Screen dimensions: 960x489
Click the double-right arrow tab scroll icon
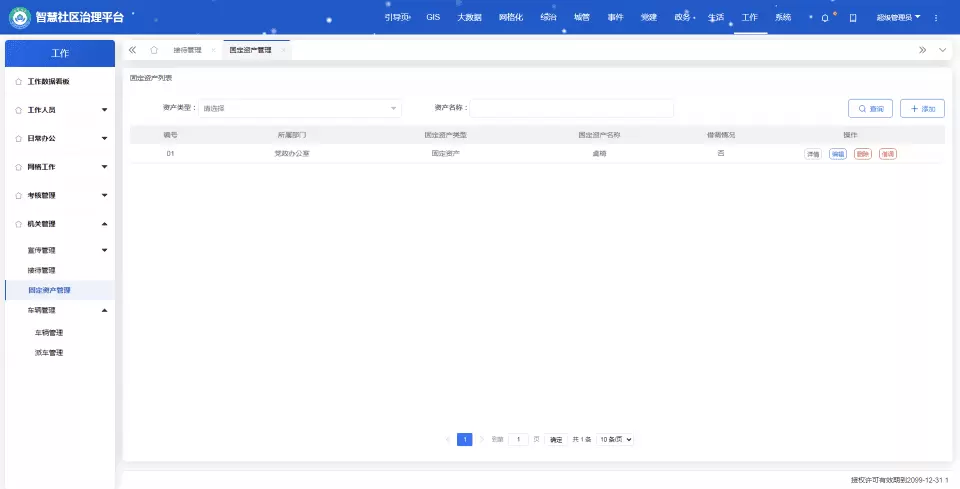[x=922, y=50]
